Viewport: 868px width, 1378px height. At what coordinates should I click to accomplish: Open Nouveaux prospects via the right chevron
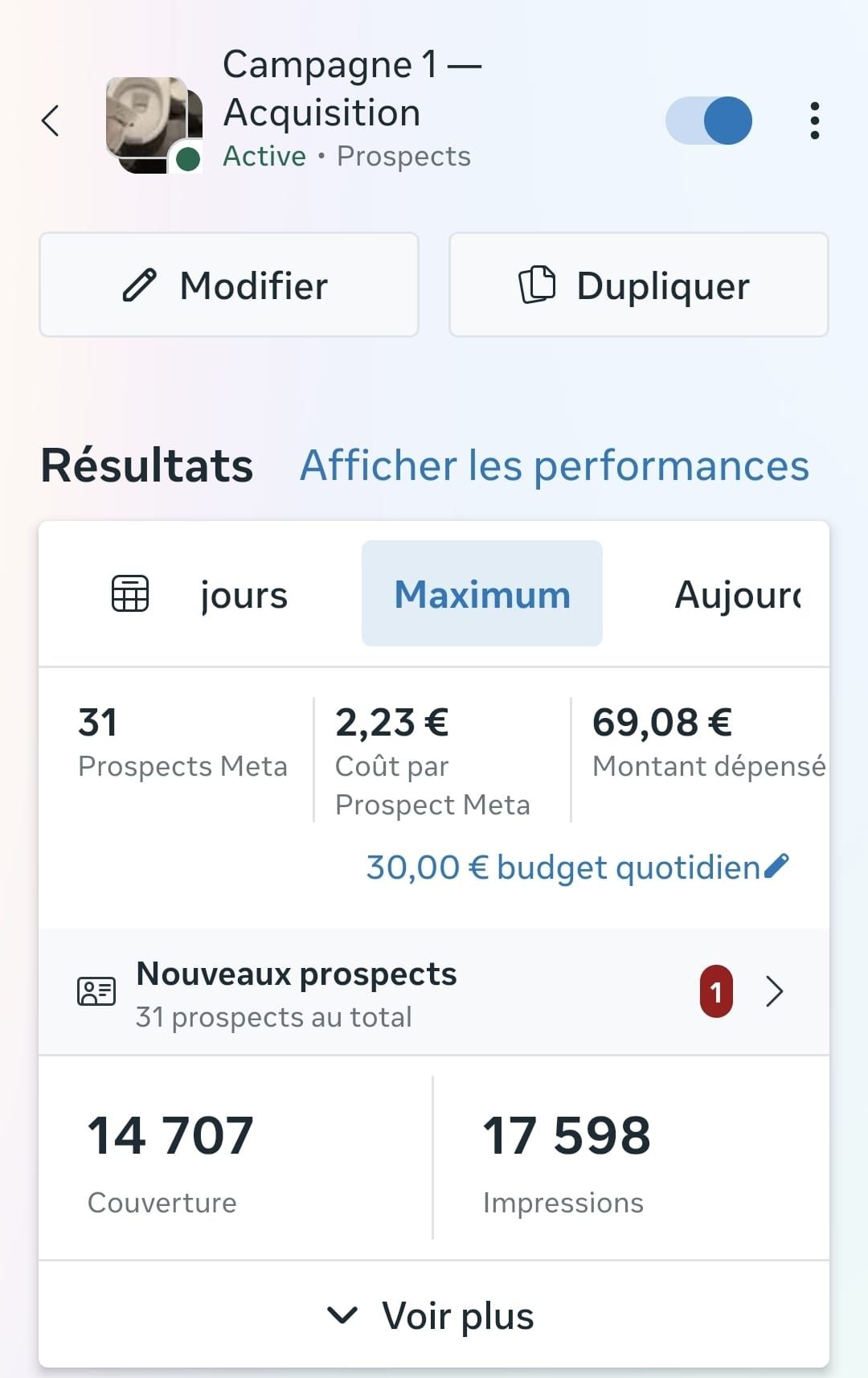pos(775,991)
